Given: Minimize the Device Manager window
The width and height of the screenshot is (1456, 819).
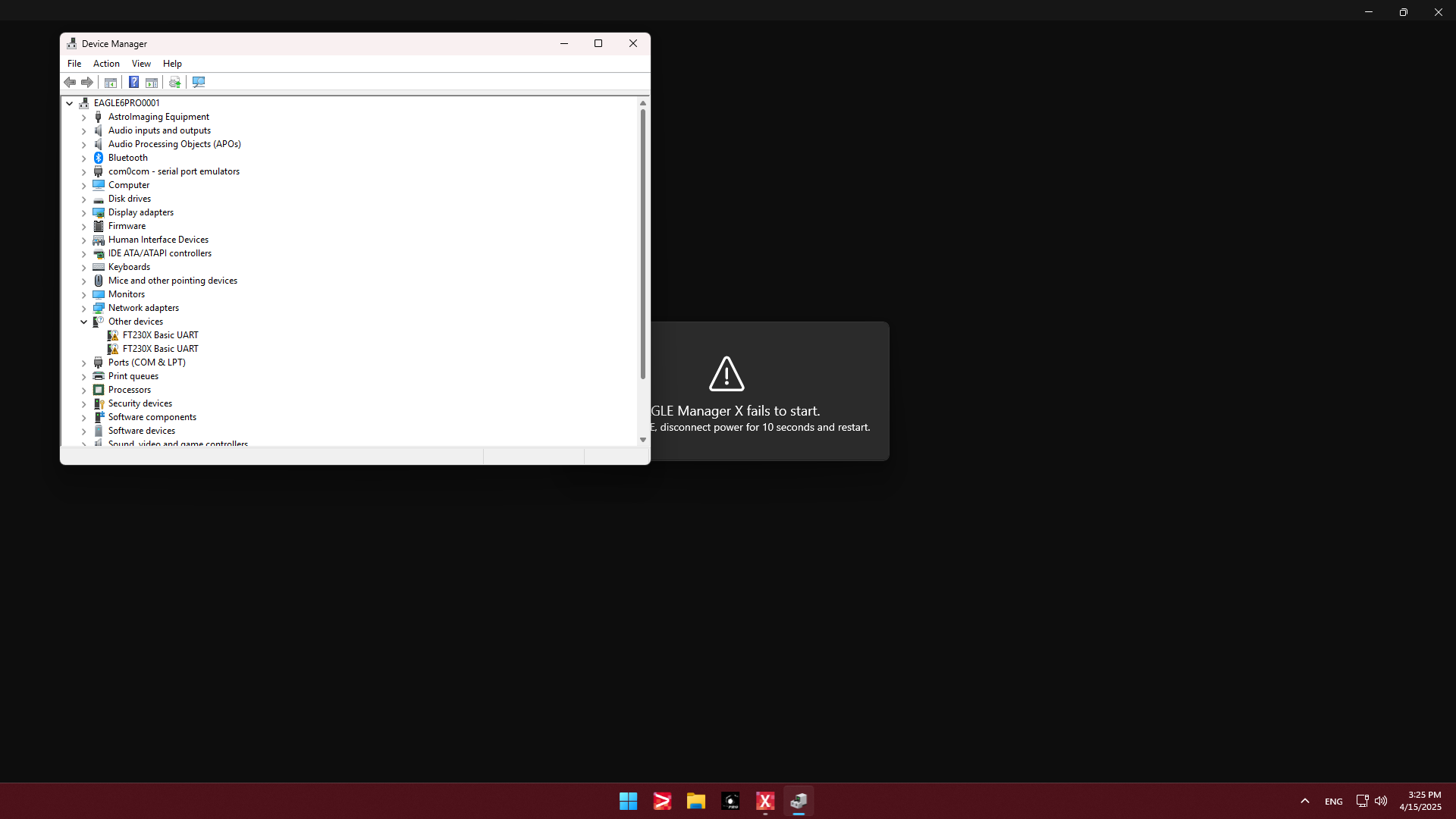Looking at the screenshot, I should [564, 43].
